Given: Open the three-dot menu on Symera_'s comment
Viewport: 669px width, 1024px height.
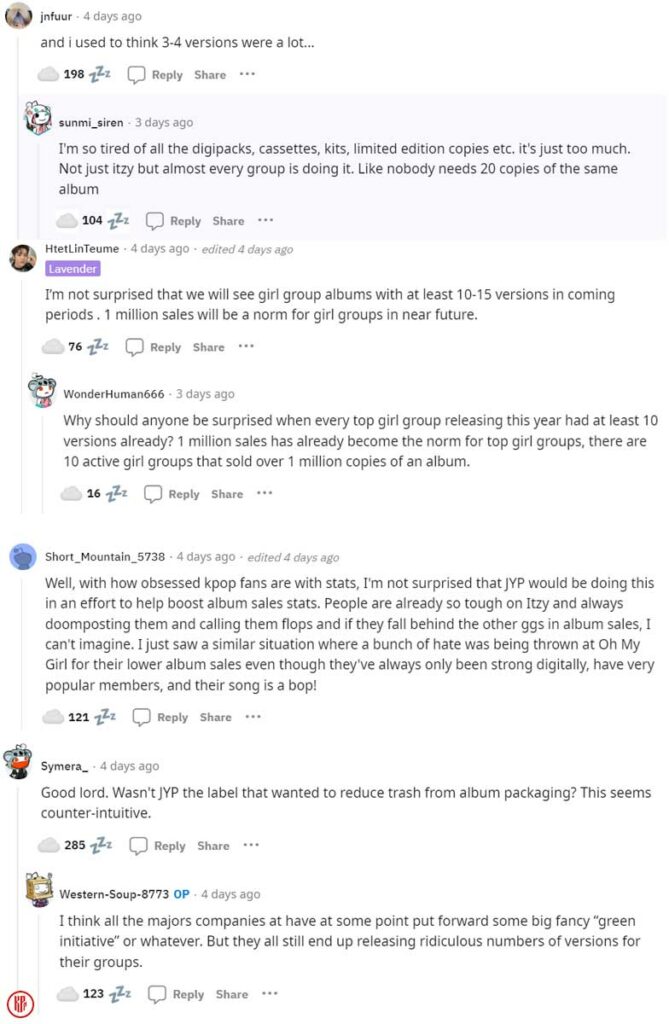Looking at the screenshot, I should pyautogui.click(x=249, y=845).
